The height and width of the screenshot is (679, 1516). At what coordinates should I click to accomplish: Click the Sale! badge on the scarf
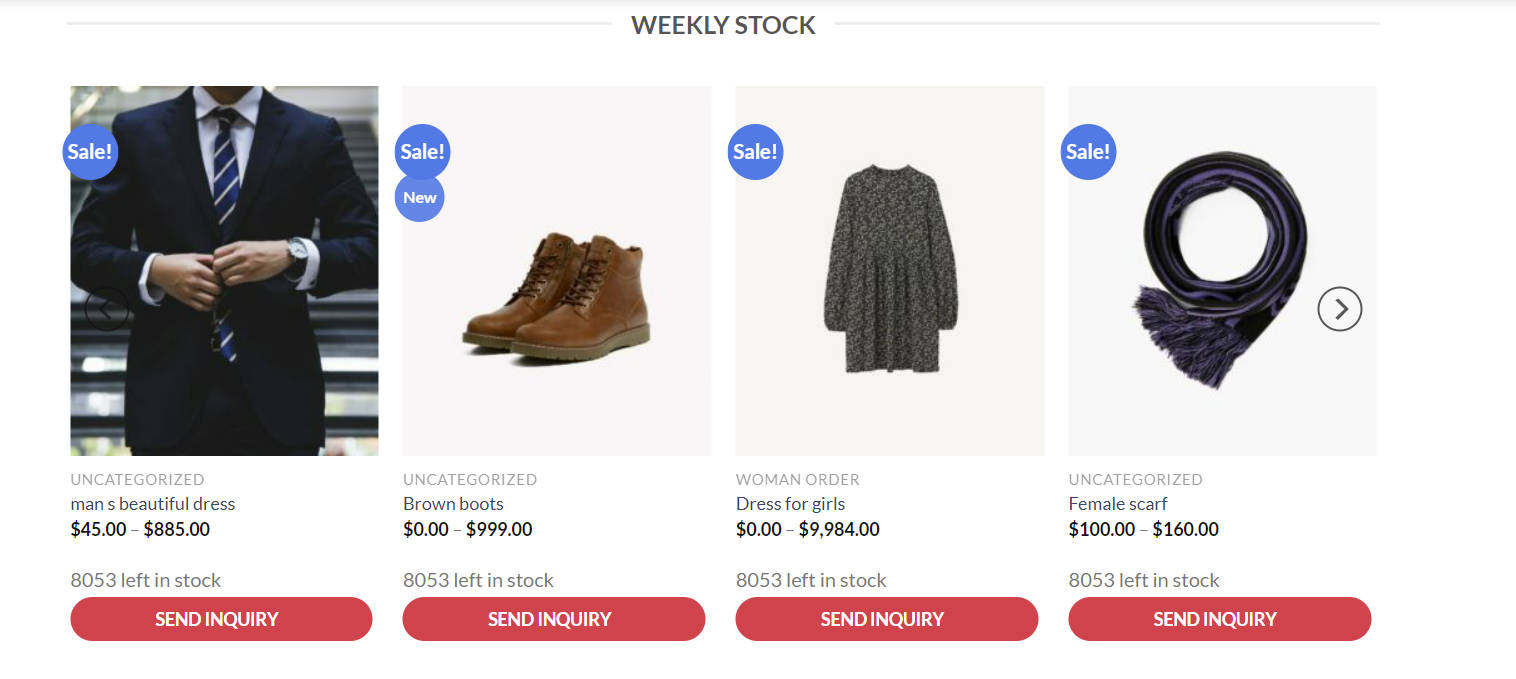point(1088,152)
